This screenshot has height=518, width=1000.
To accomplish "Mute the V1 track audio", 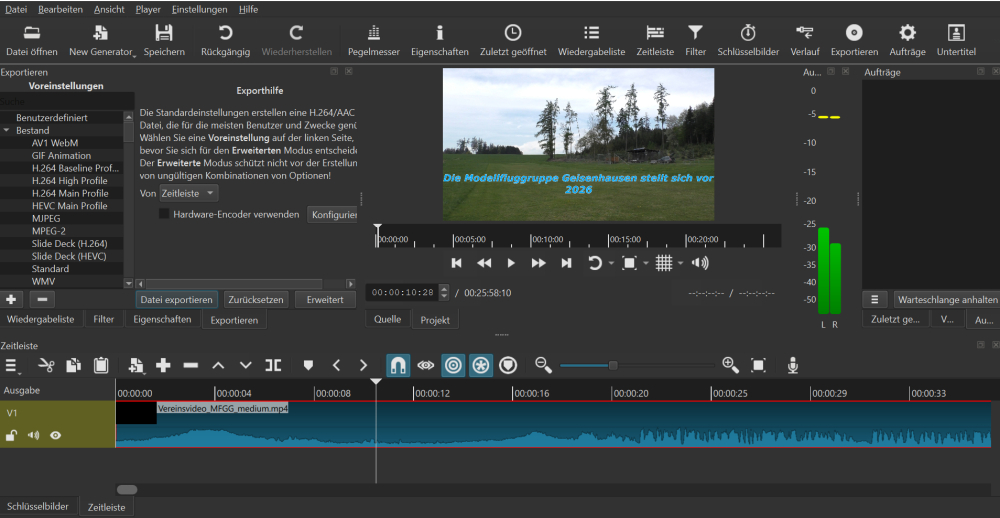I will (33, 436).
